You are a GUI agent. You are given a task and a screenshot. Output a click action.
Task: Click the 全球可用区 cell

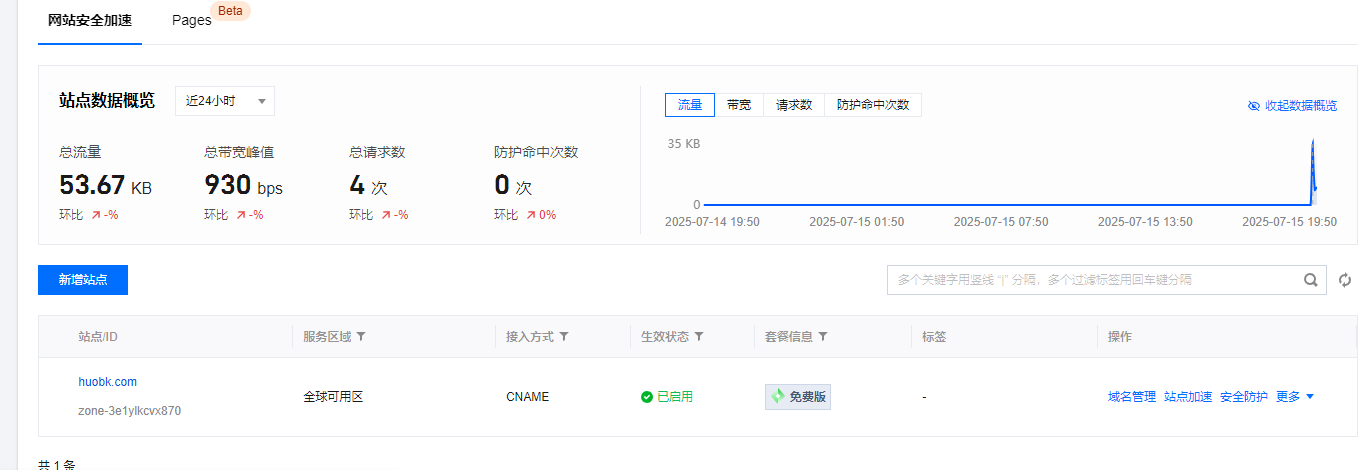[x=333, y=397]
